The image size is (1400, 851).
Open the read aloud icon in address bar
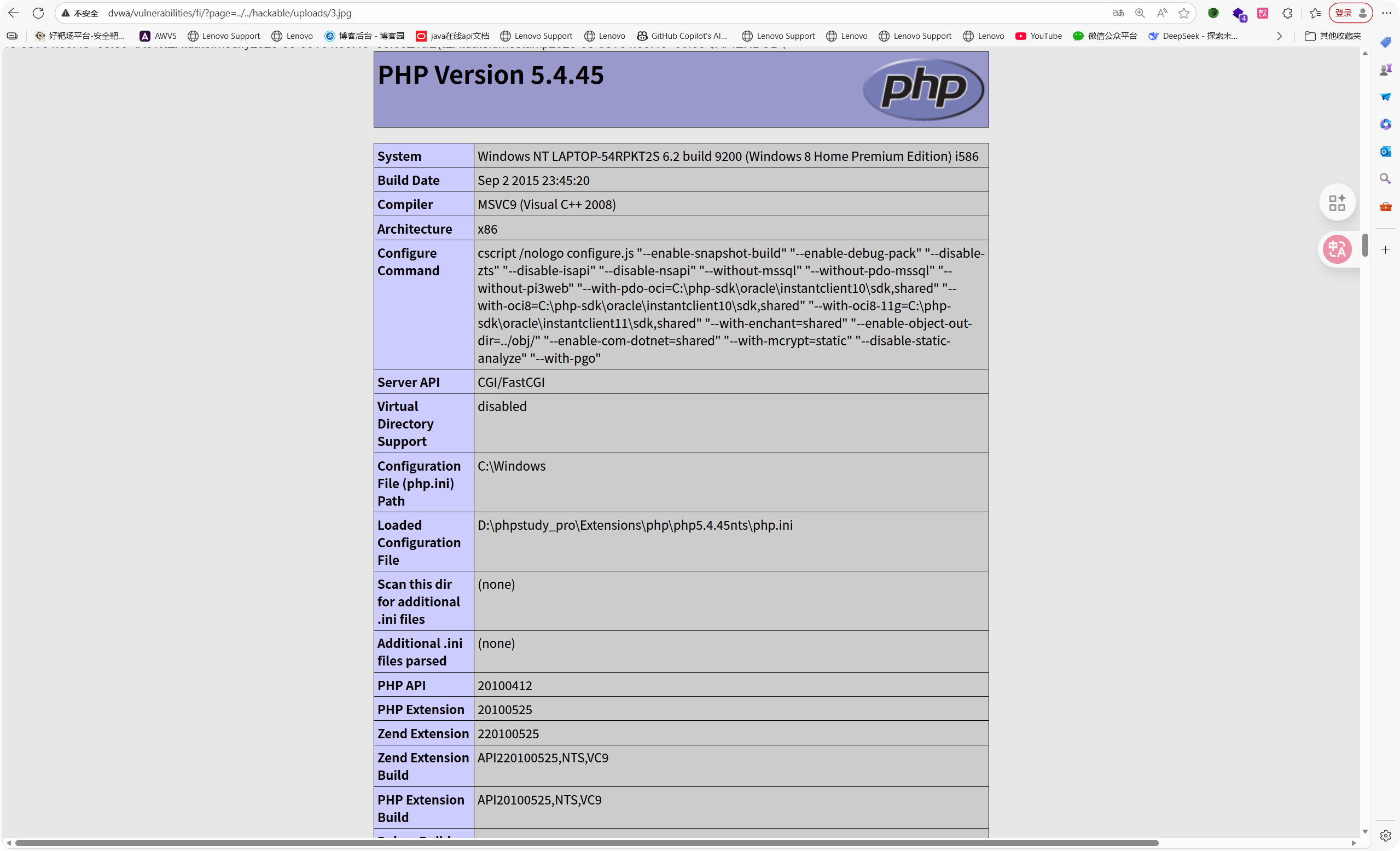tap(1162, 13)
